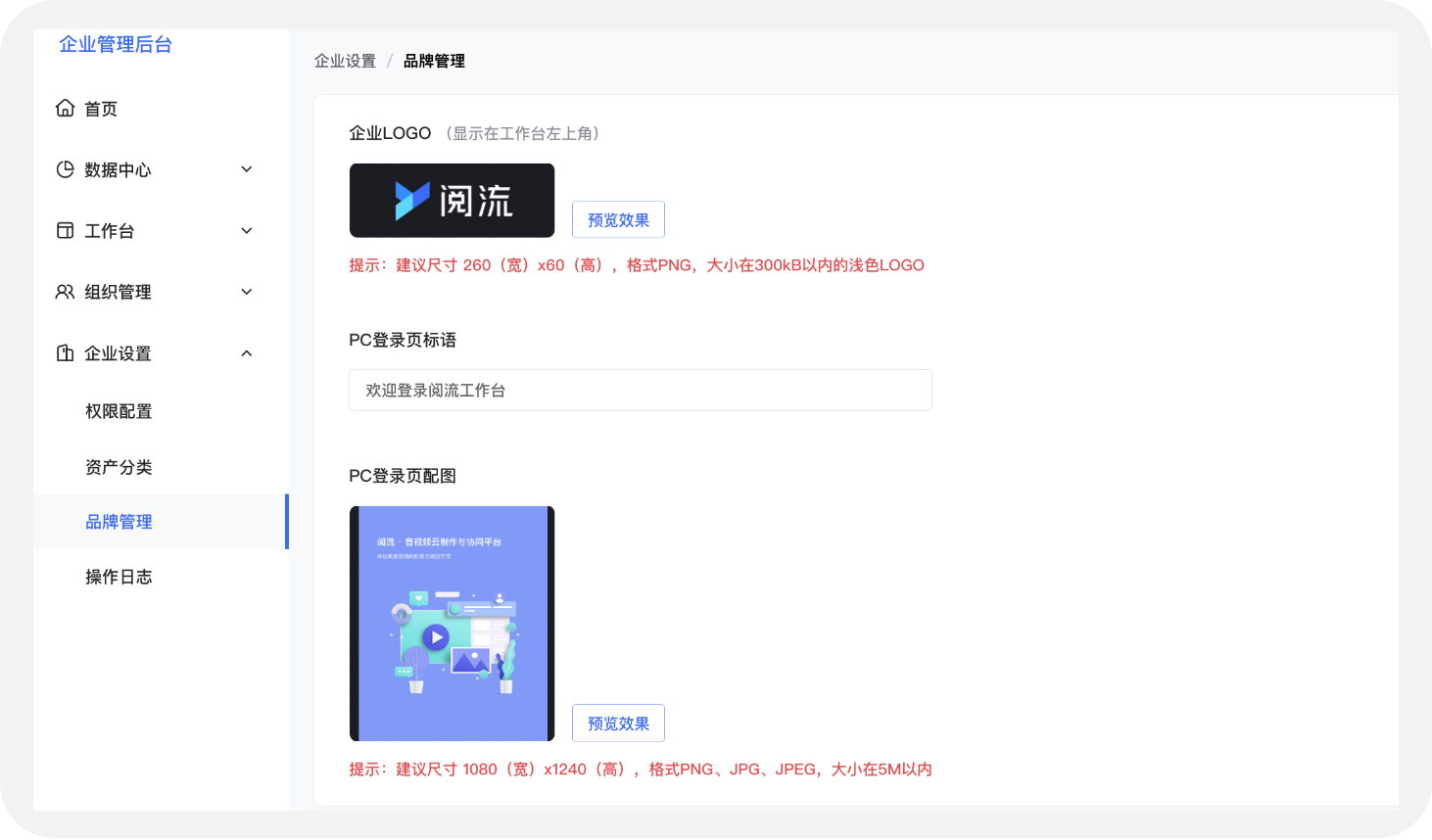Click 企业设置 in the breadcrumb

pyautogui.click(x=345, y=61)
